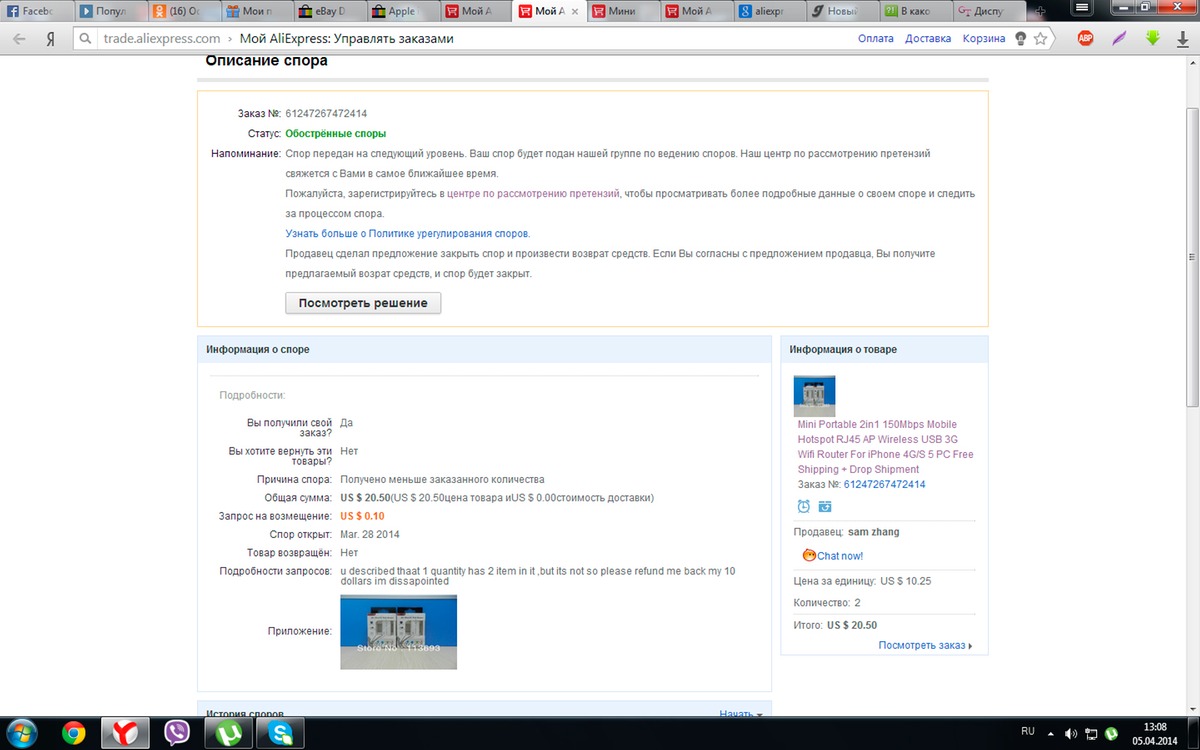This screenshot has height=750, width=1200.
Task: Click the status text Обострённые споры
Action: click(336, 133)
